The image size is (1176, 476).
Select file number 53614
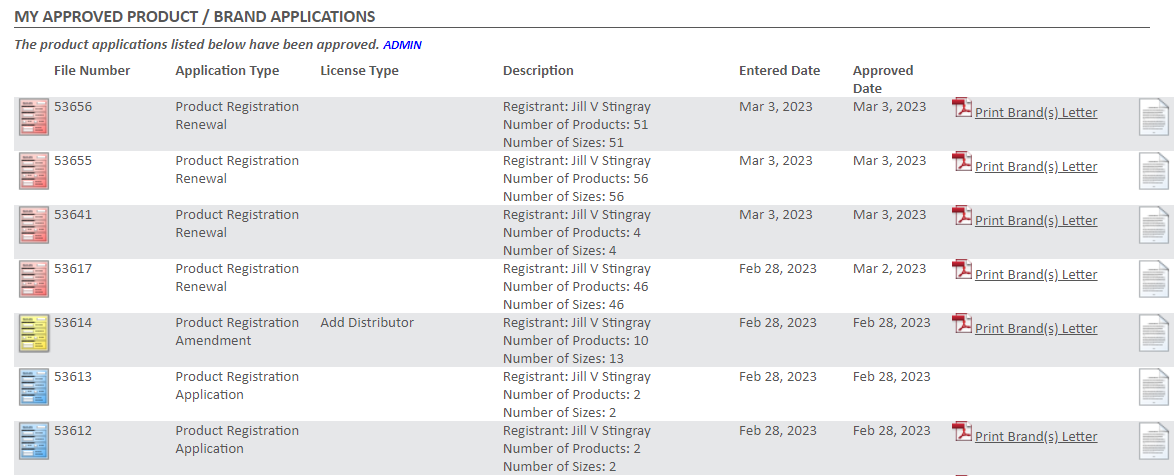coord(73,322)
